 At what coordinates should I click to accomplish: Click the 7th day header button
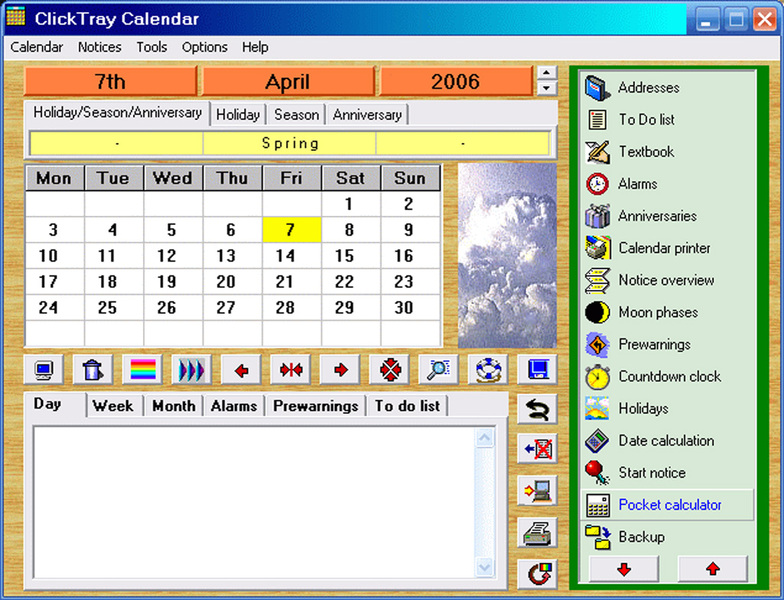pyautogui.click(x=110, y=82)
